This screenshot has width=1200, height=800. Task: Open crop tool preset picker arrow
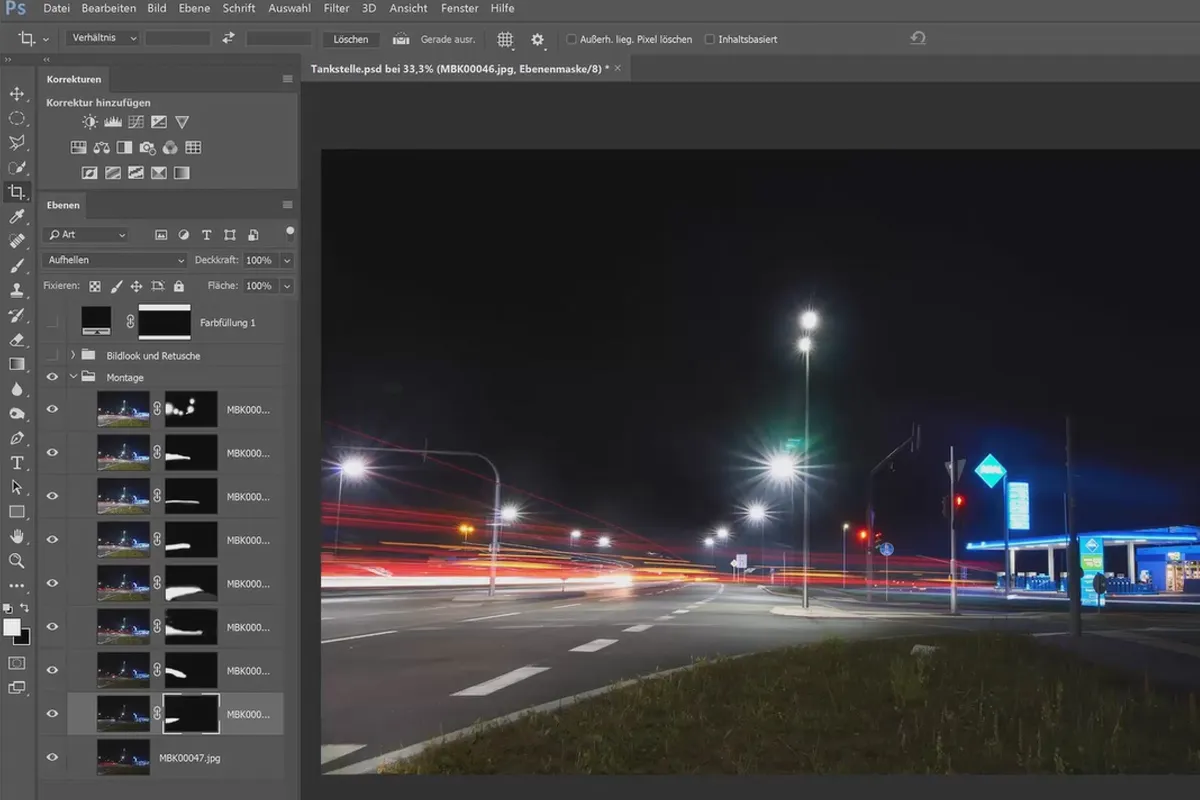pyautogui.click(x=46, y=39)
